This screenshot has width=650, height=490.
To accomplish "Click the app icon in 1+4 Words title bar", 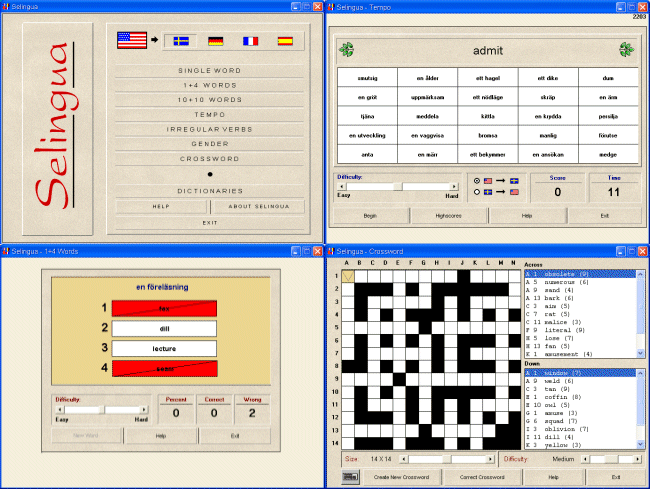I will pos(6,251).
